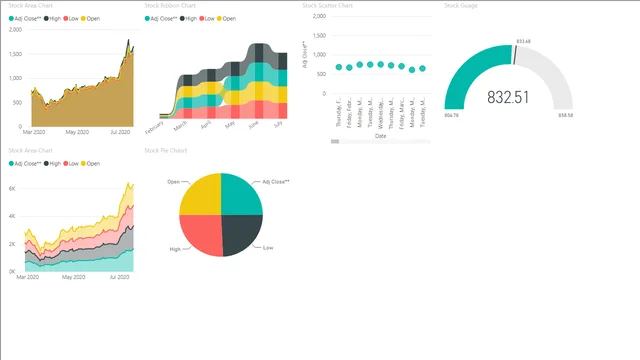Click the 'June' label on the ribbon chart
This screenshot has width=640, height=360.
(x=253, y=125)
